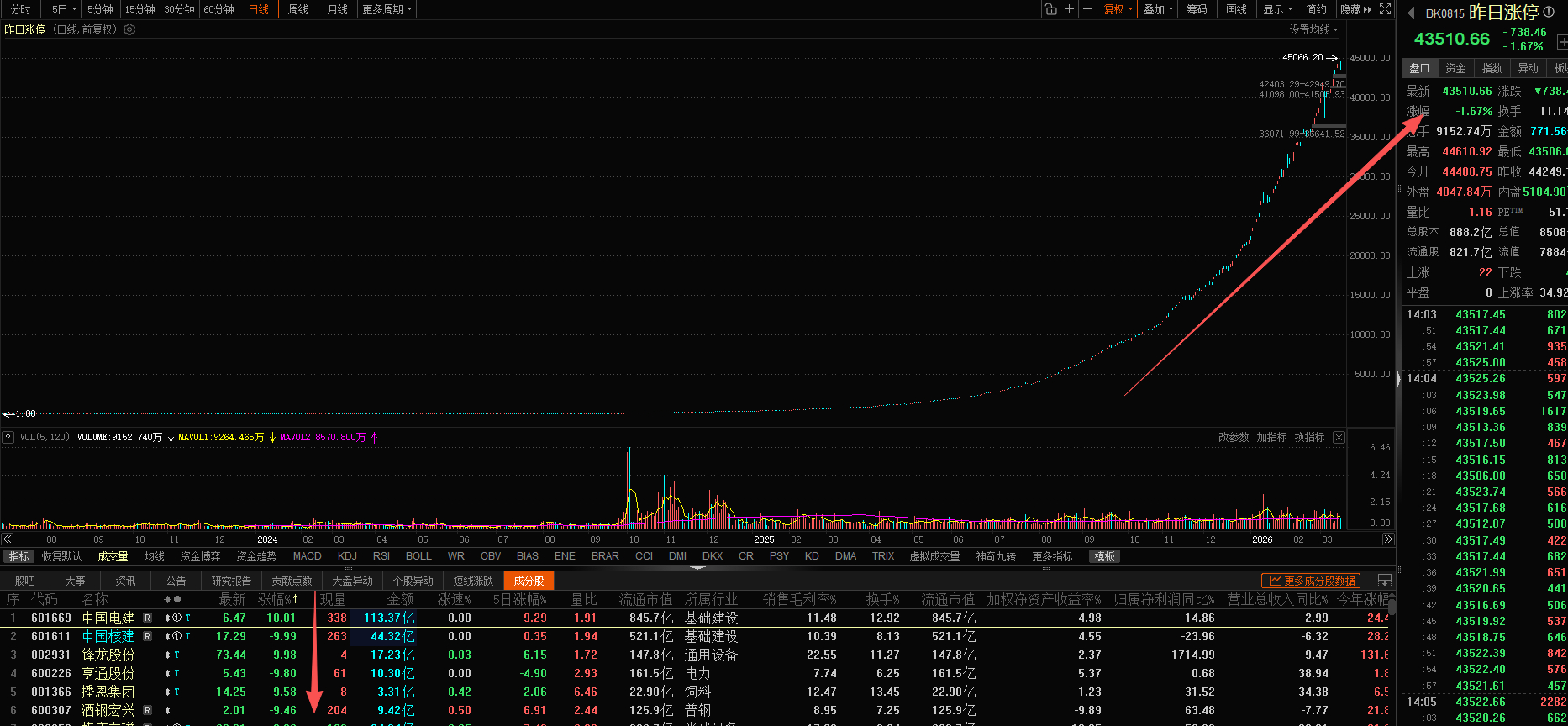Close the volume indicator sub-panel

(x=1339, y=437)
